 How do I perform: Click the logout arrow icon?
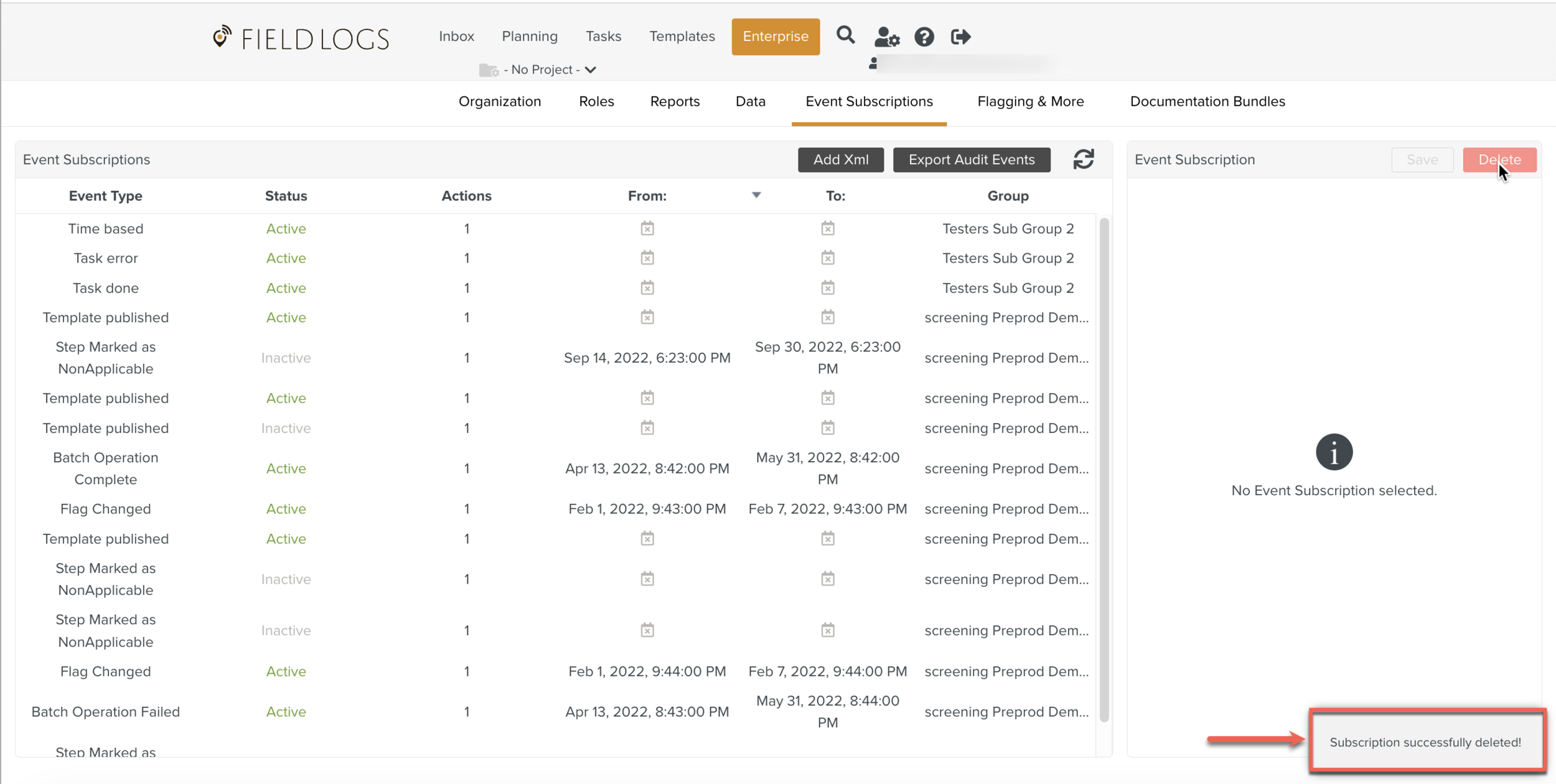[x=960, y=37]
